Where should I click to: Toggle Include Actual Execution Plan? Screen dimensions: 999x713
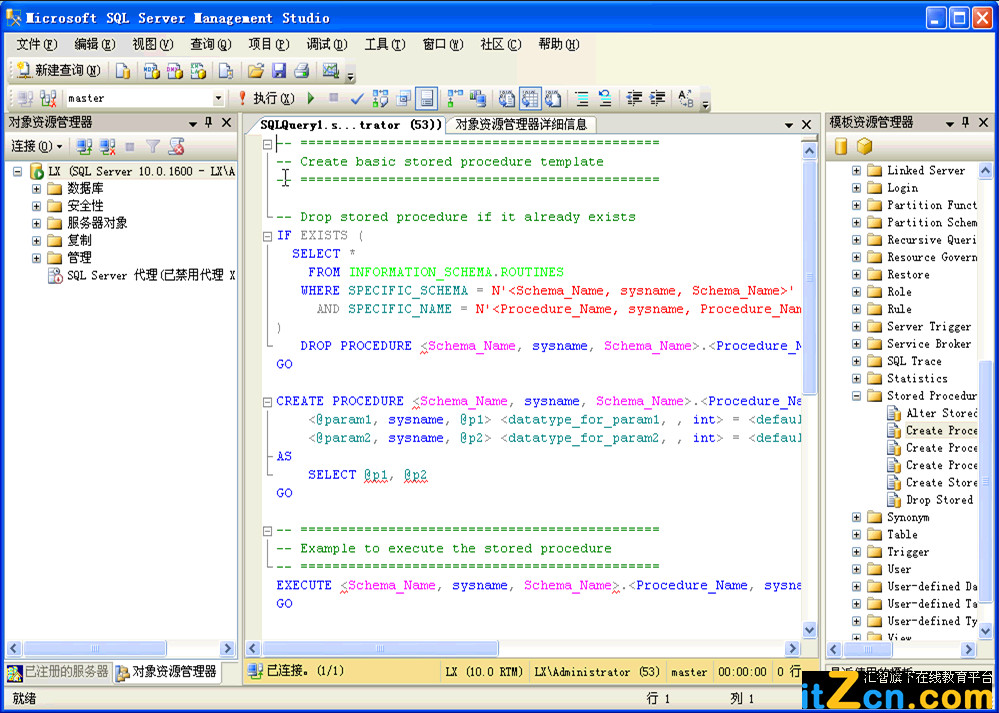(454, 98)
